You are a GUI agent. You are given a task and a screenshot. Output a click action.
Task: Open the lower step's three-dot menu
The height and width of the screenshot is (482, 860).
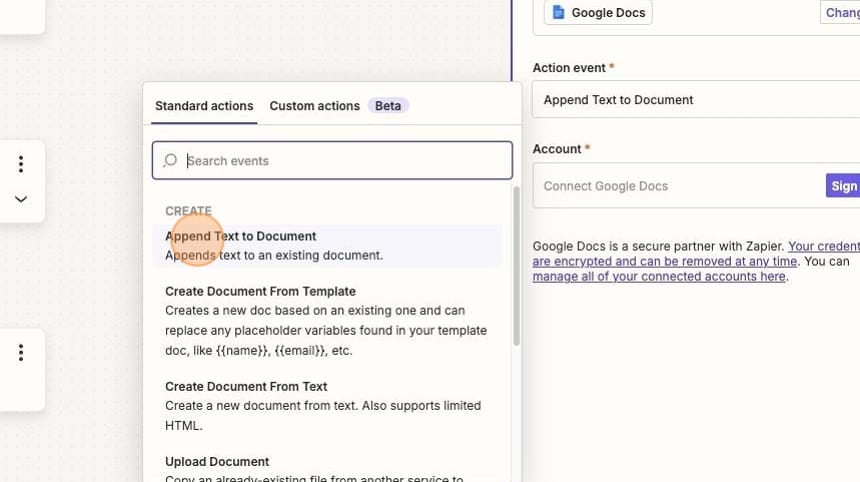(x=21, y=353)
